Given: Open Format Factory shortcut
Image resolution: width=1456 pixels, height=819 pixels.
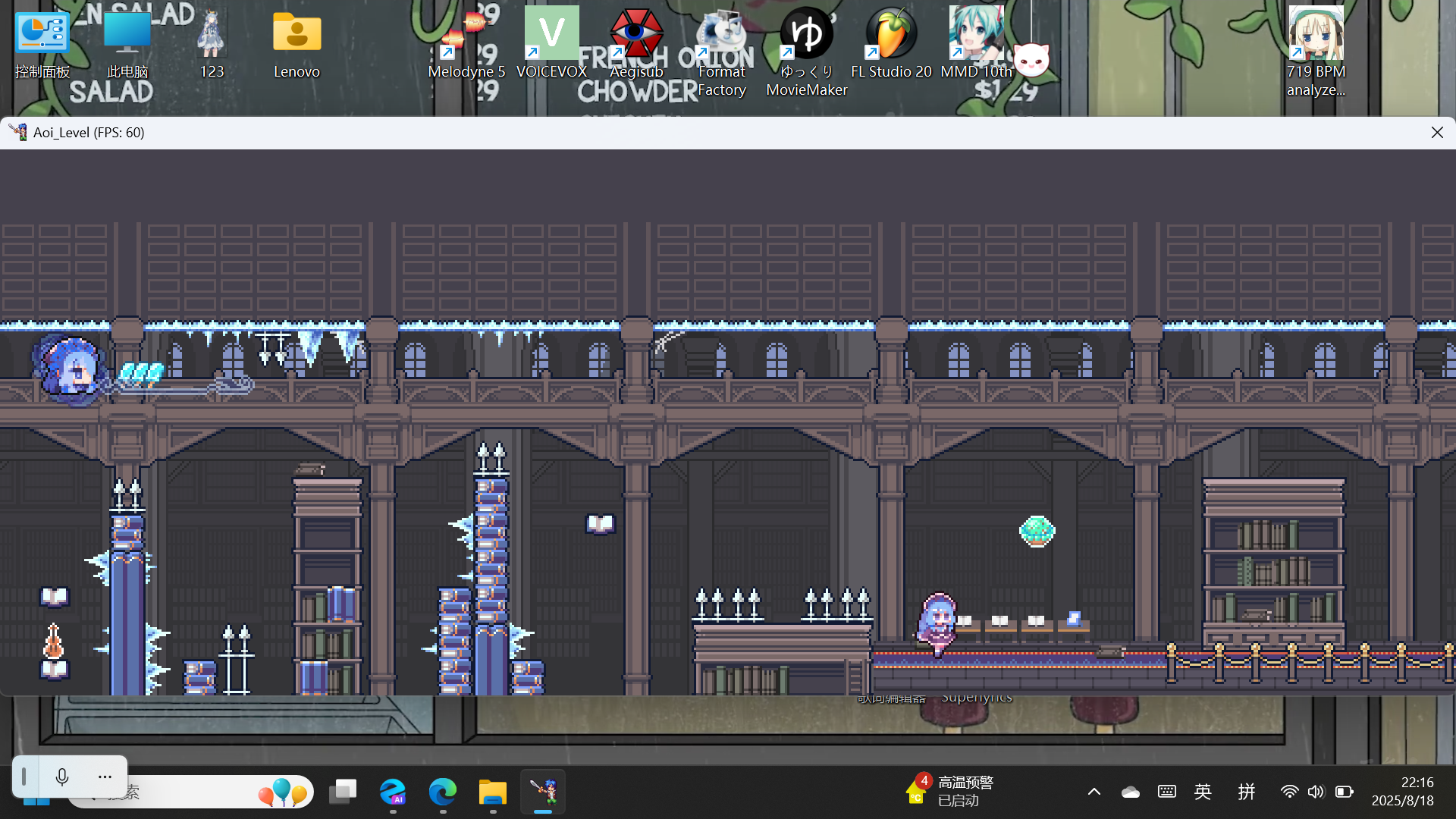Looking at the screenshot, I should [x=721, y=52].
